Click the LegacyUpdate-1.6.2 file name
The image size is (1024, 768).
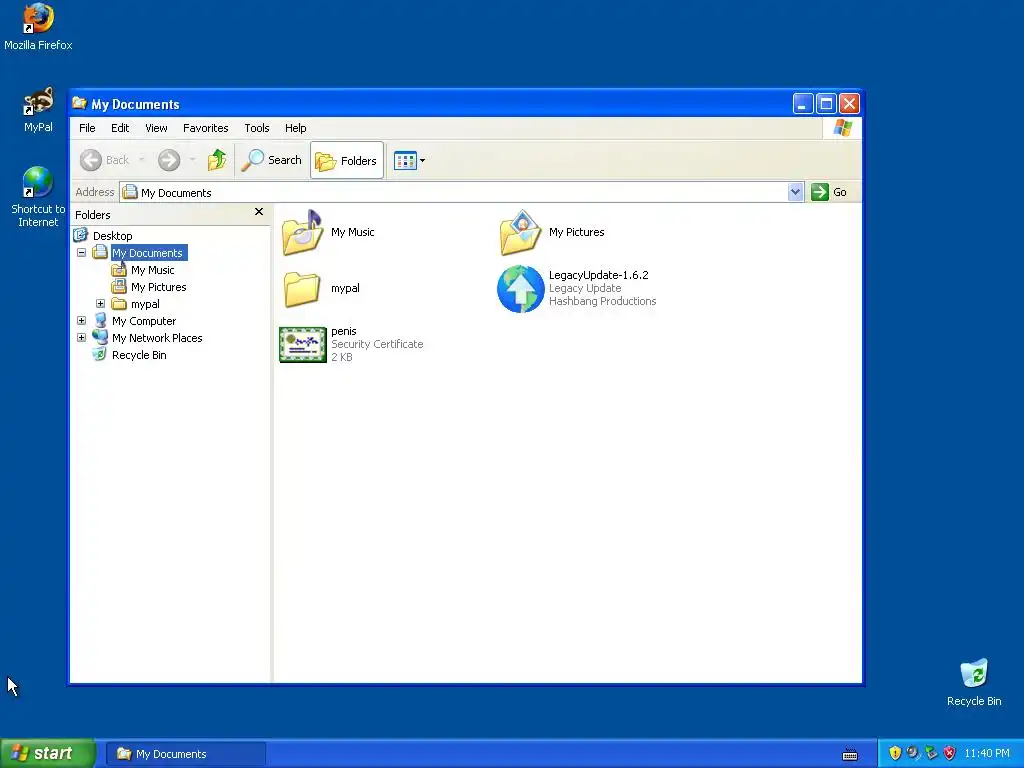(598, 275)
